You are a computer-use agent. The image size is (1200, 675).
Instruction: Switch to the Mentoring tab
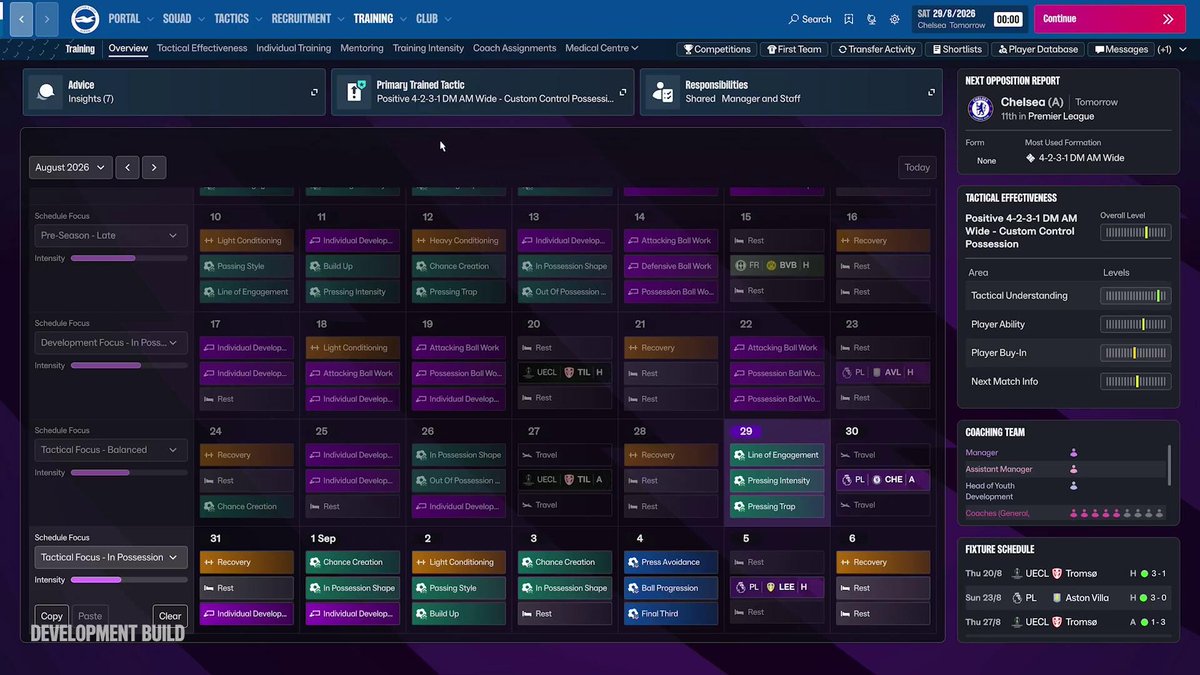coord(362,48)
